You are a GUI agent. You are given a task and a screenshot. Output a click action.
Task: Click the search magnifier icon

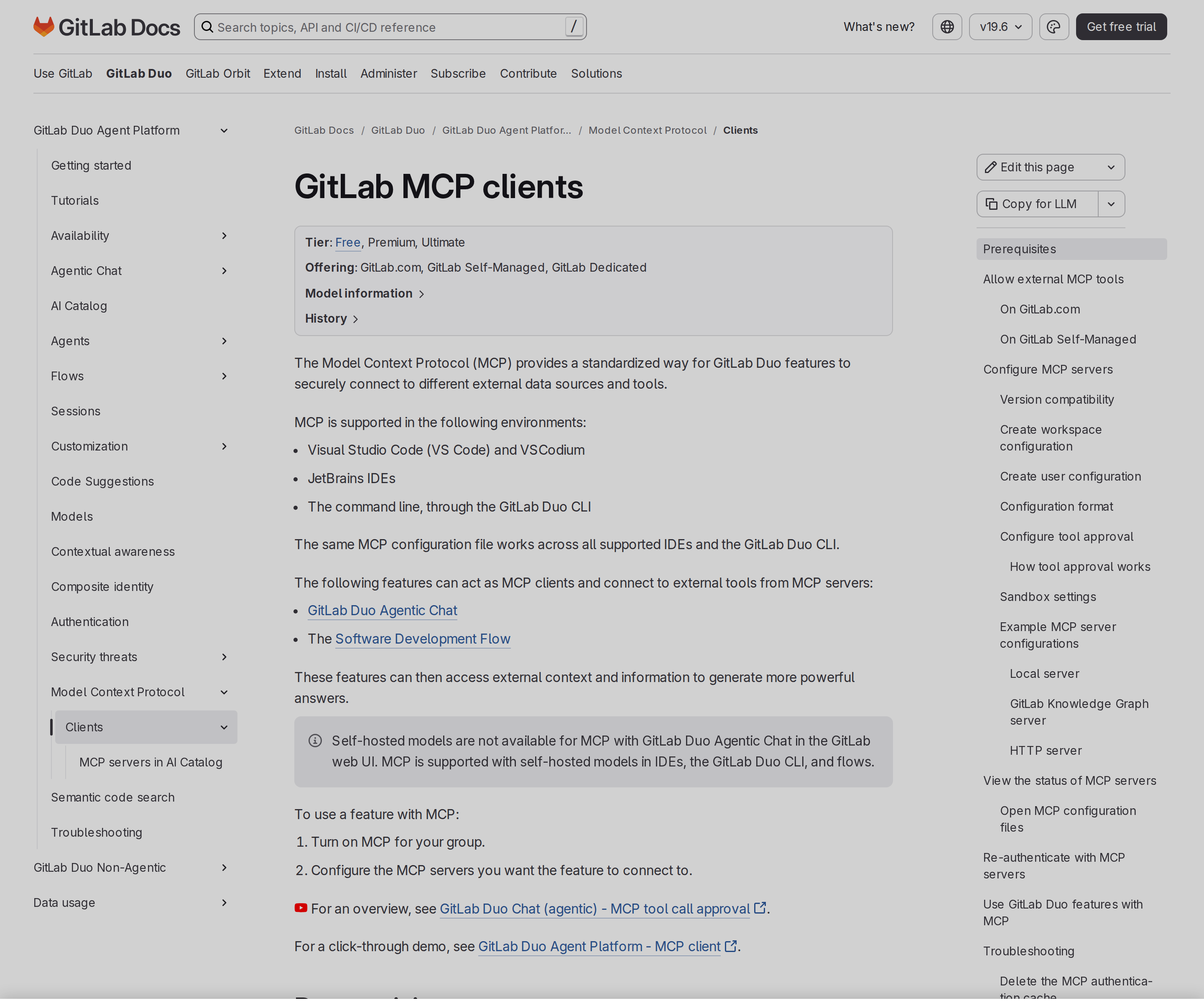click(207, 27)
